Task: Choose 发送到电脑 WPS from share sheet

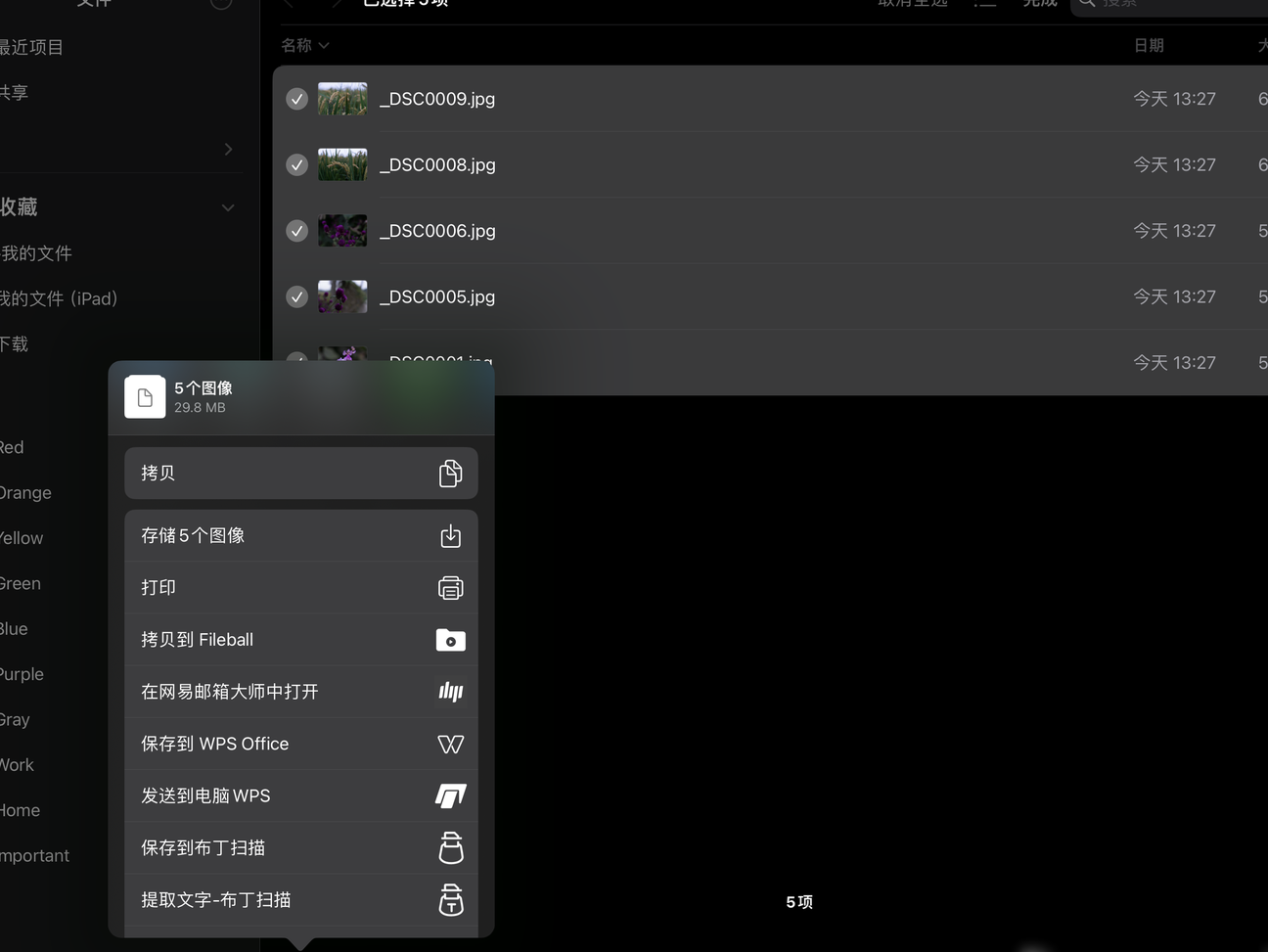Action: point(301,795)
